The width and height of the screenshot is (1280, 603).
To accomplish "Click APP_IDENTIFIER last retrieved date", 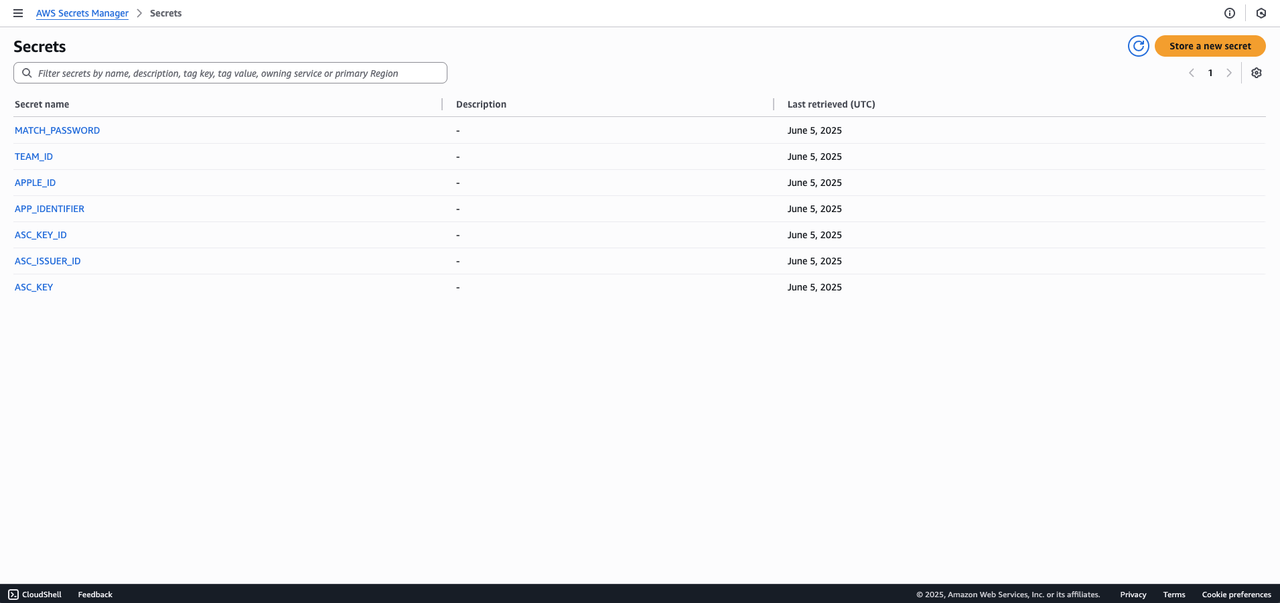I will click(814, 208).
